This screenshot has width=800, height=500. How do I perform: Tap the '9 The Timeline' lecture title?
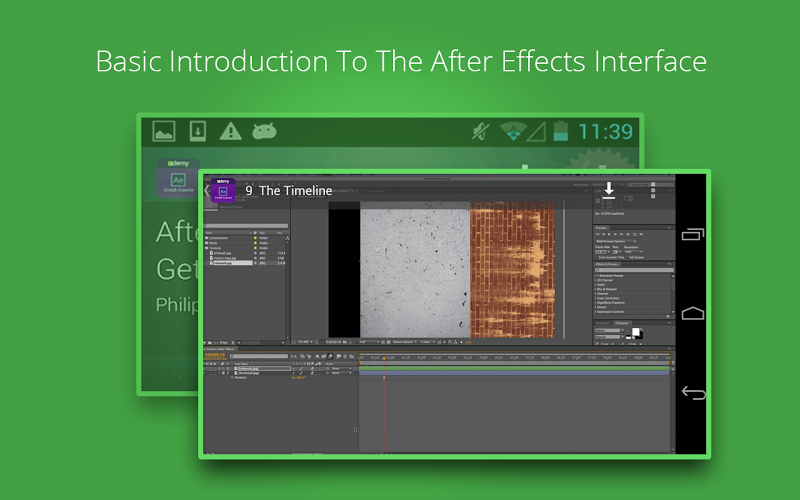289,190
